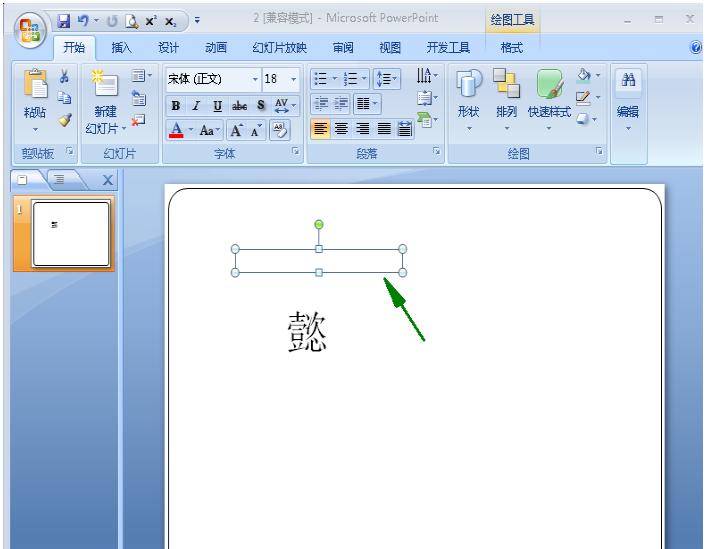Apply shape fill color

pos(584,75)
